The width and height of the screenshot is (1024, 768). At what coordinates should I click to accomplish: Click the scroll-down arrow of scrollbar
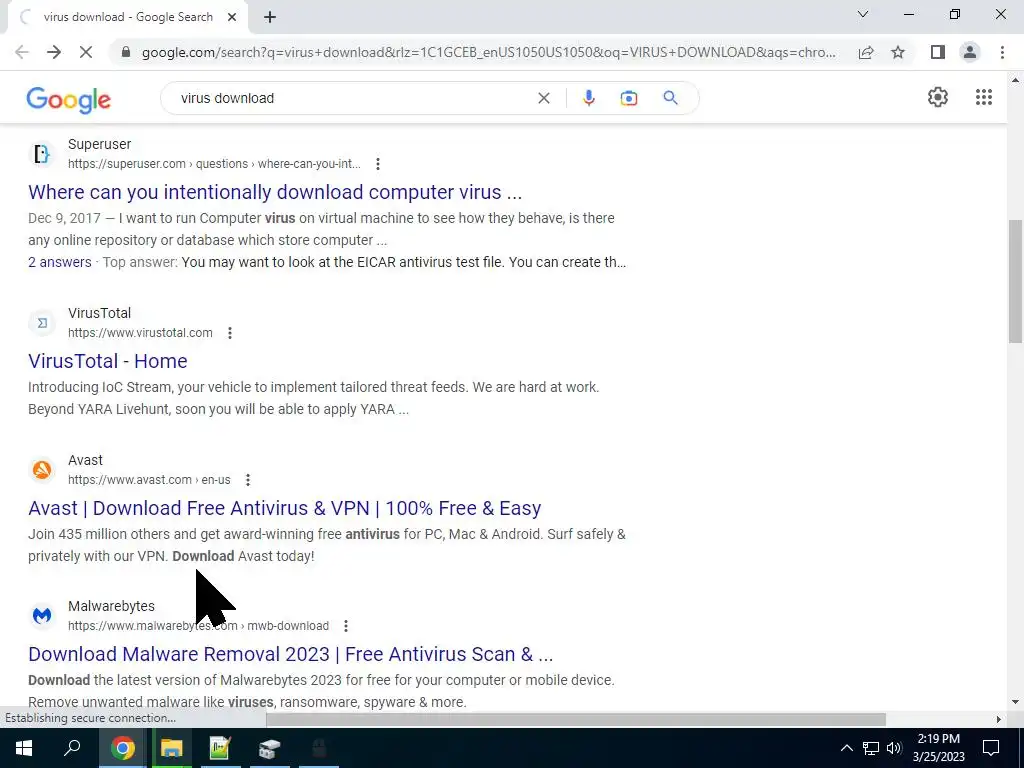pyautogui.click(x=1015, y=703)
